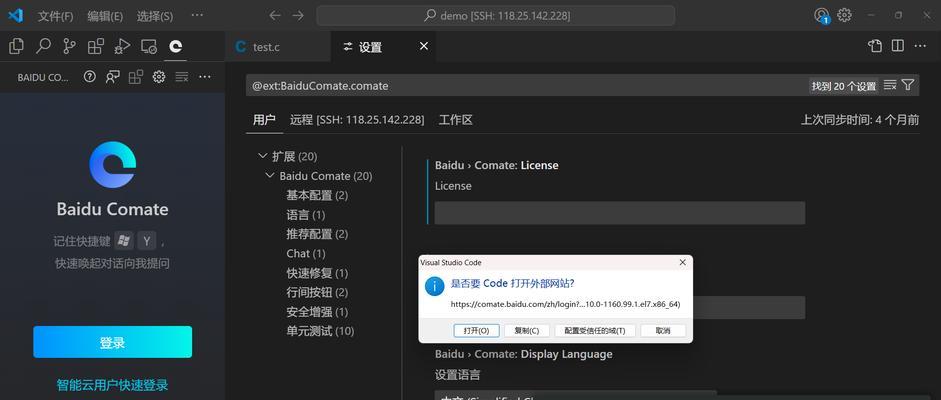Screen dimensions: 941x400
Task: Click the 找到 20 个设置 count badge
Action: (x=844, y=86)
